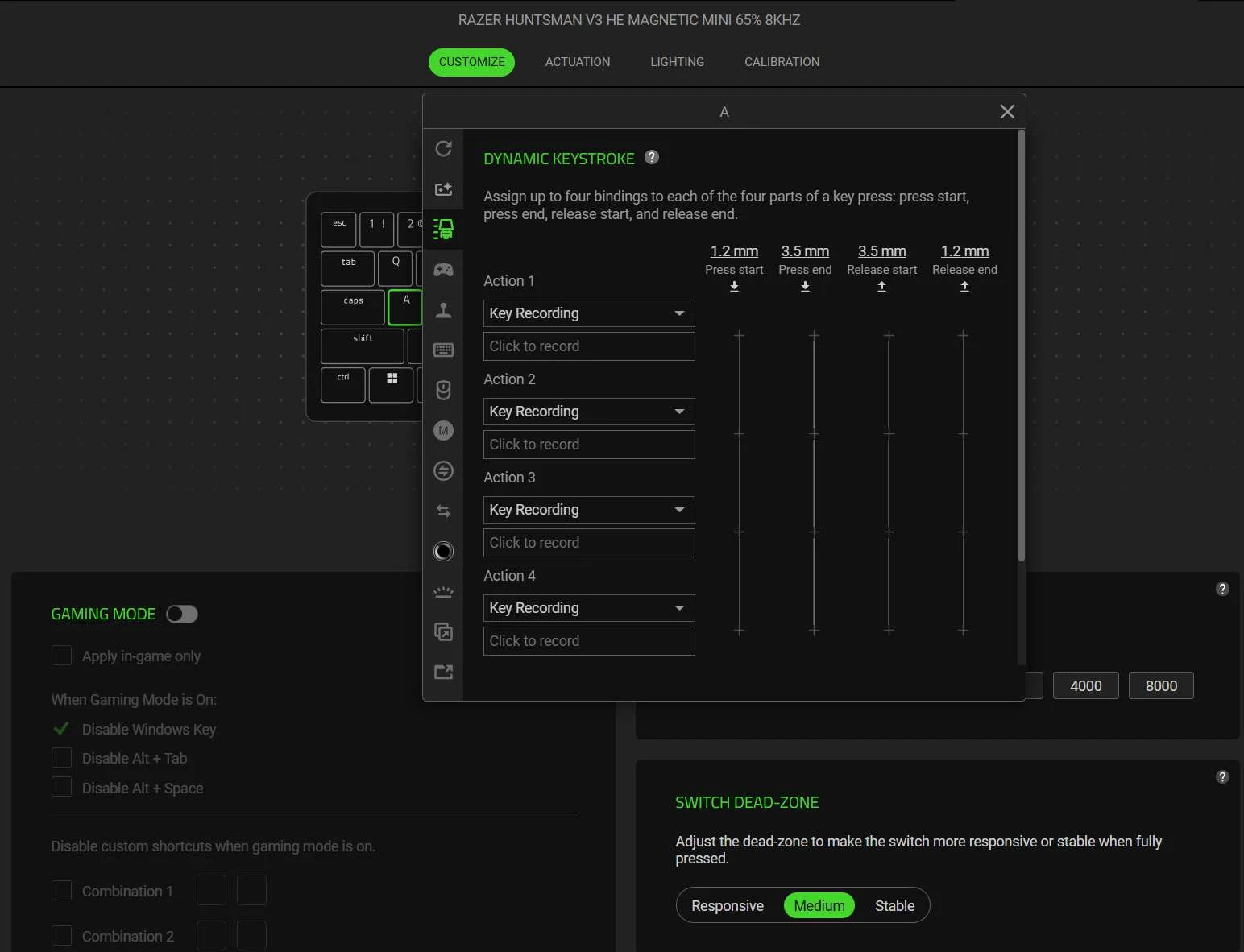Viewport: 1244px width, 952px height.
Task: Open the Action 3 Key Recording dropdown
Action: click(x=589, y=510)
